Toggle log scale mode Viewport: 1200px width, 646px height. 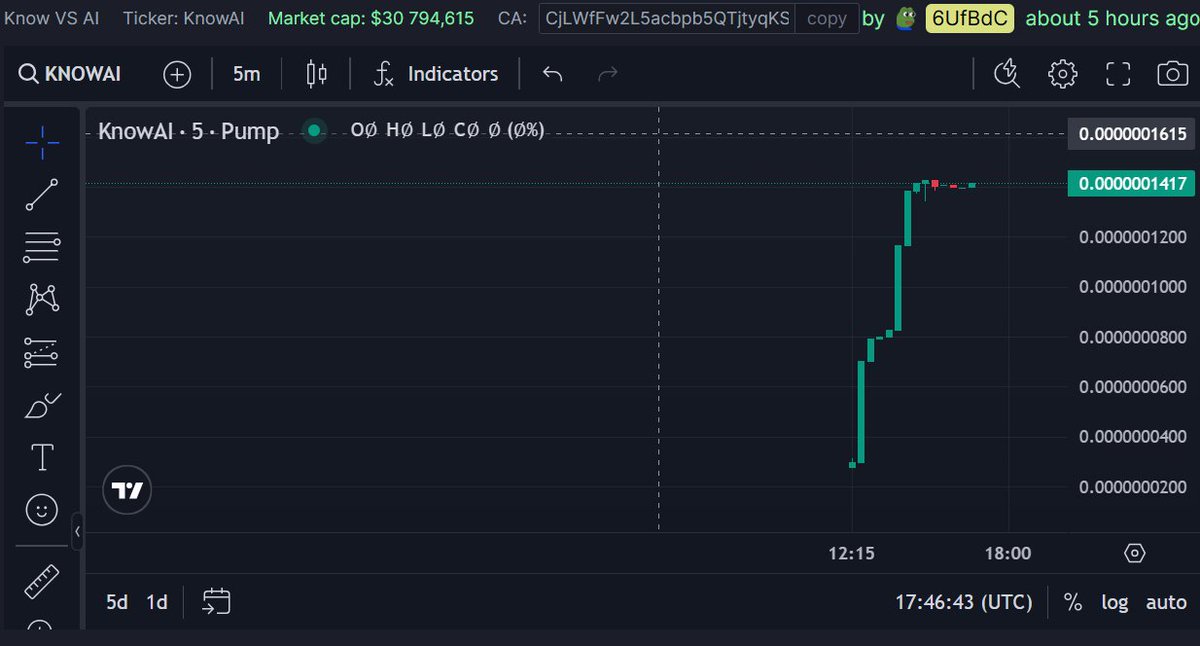pyautogui.click(x=1115, y=603)
